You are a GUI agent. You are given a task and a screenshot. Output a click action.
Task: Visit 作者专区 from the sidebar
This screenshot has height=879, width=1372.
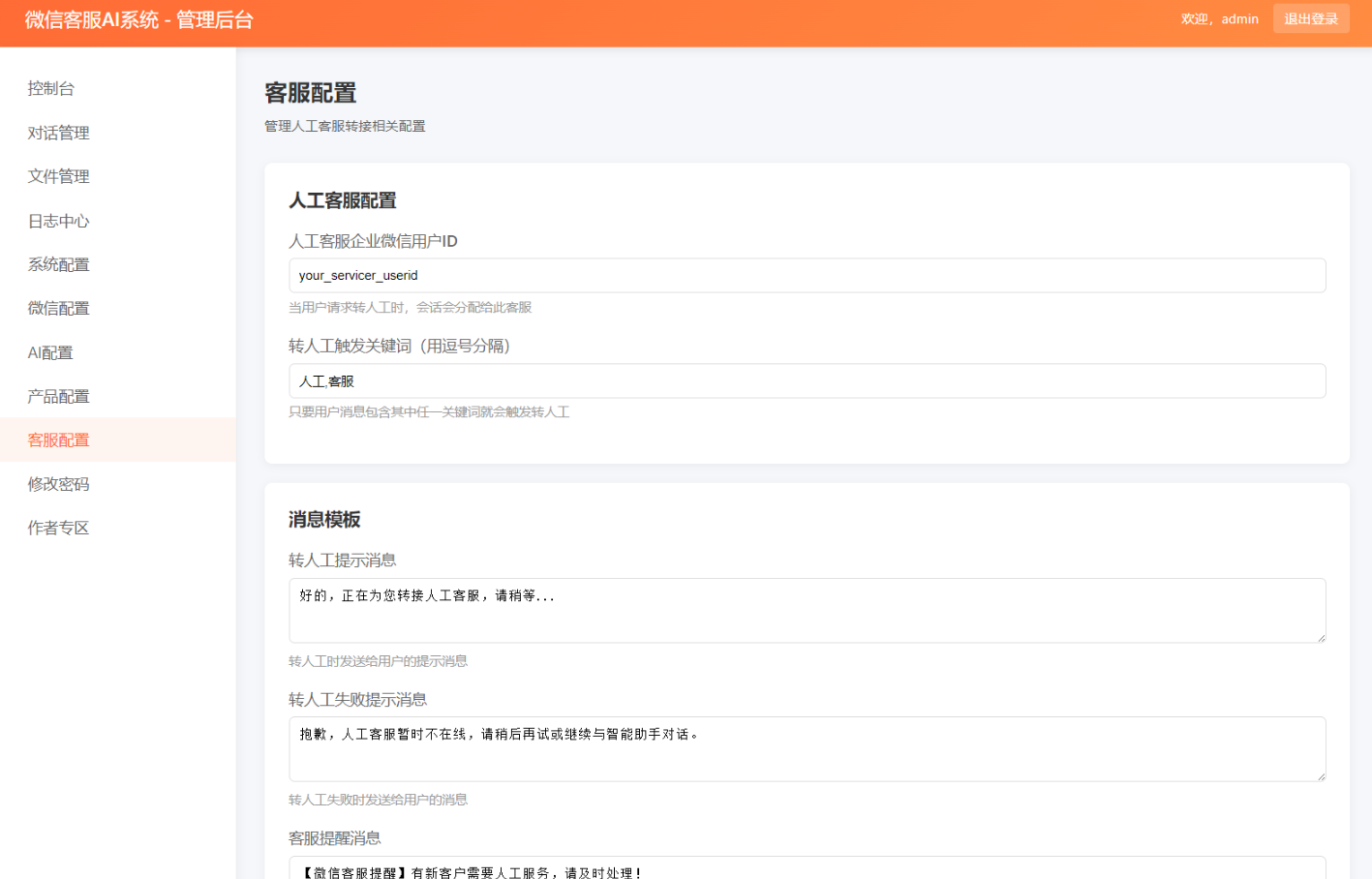click(x=58, y=528)
